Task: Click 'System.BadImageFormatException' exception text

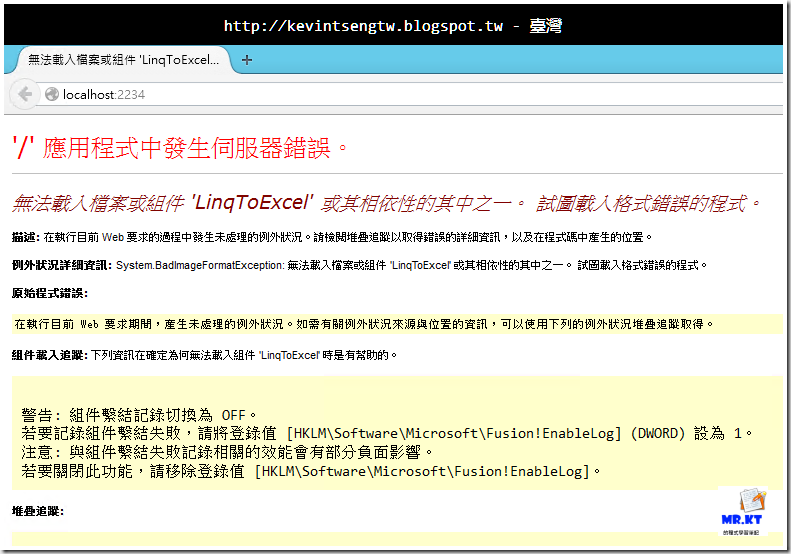Action: coord(200,265)
